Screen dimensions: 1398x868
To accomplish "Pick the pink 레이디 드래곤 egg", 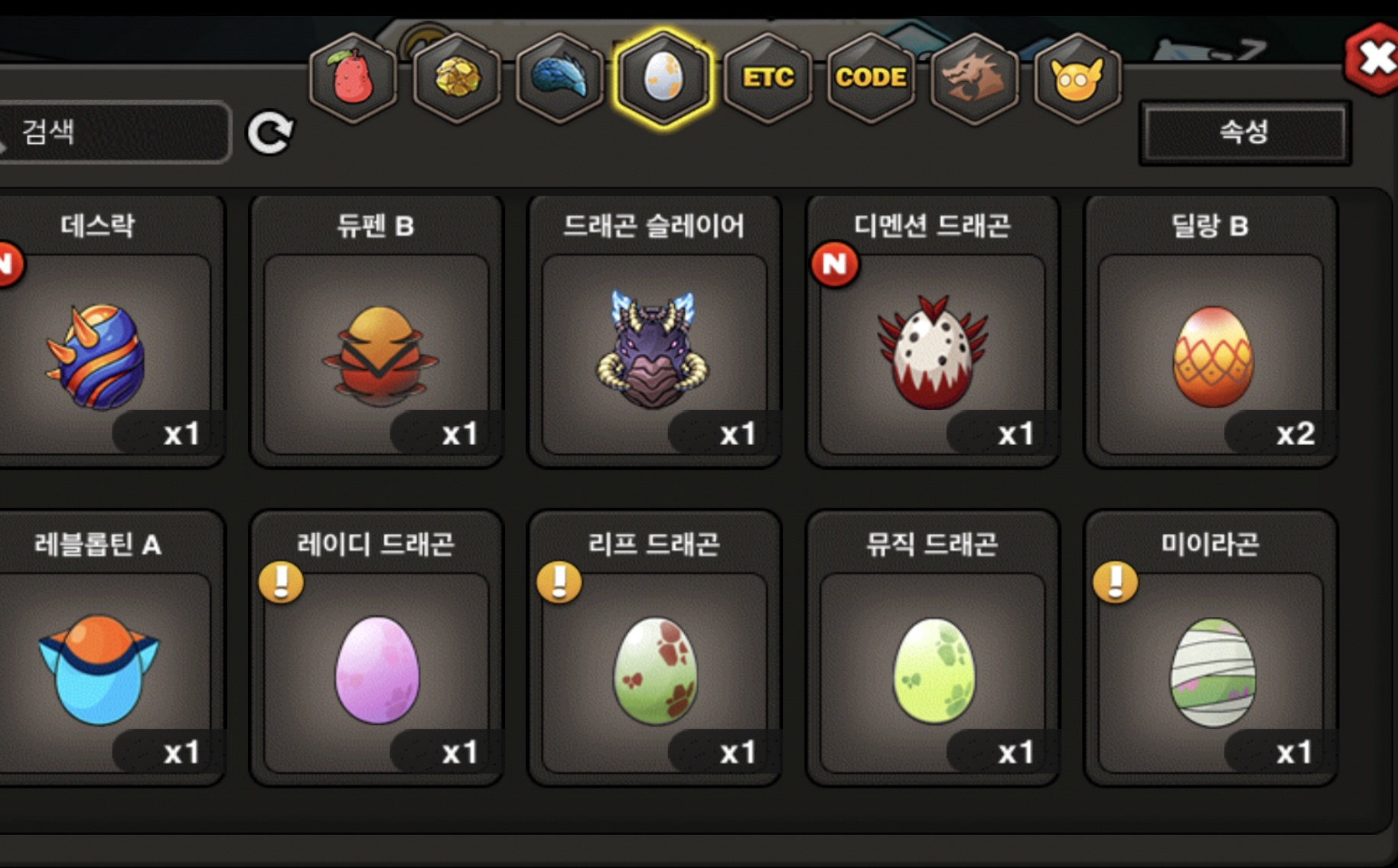I will (x=376, y=649).
